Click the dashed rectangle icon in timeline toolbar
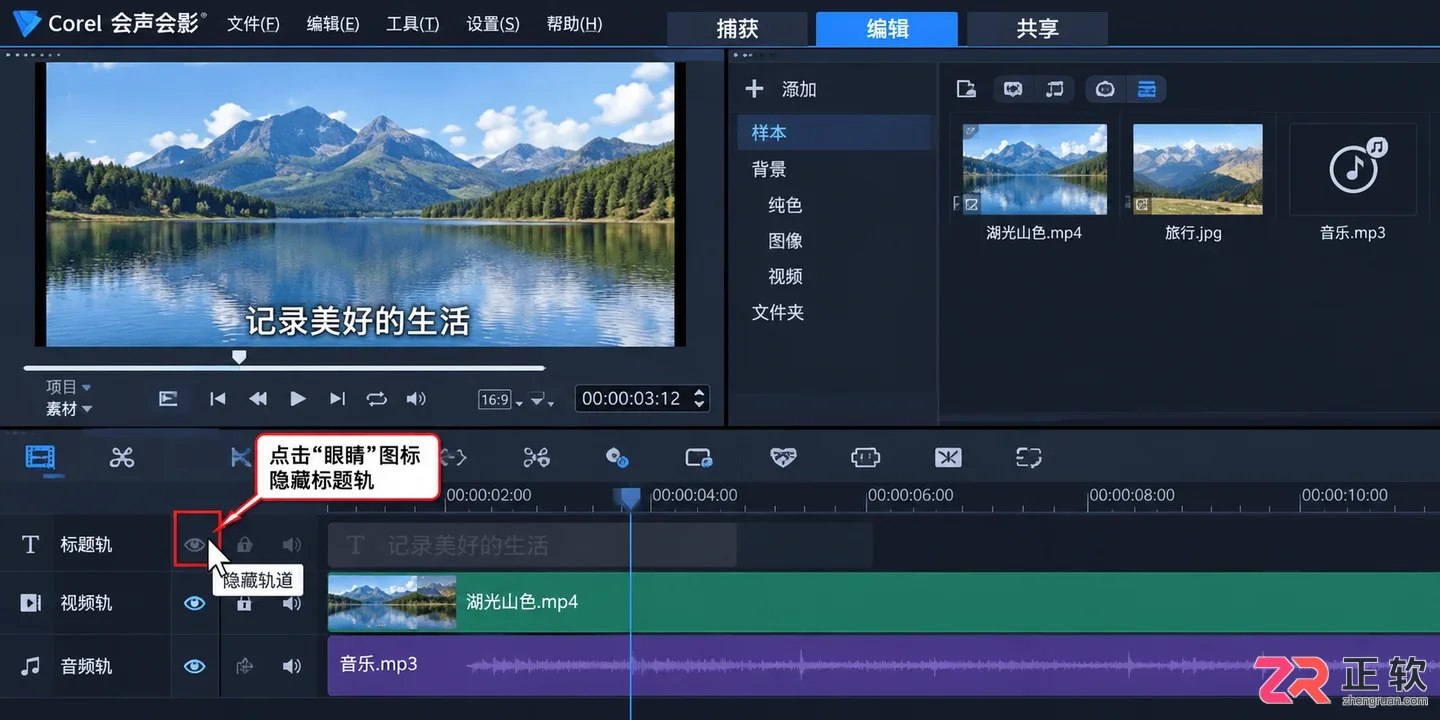This screenshot has height=720, width=1440. (x=1028, y=458)
